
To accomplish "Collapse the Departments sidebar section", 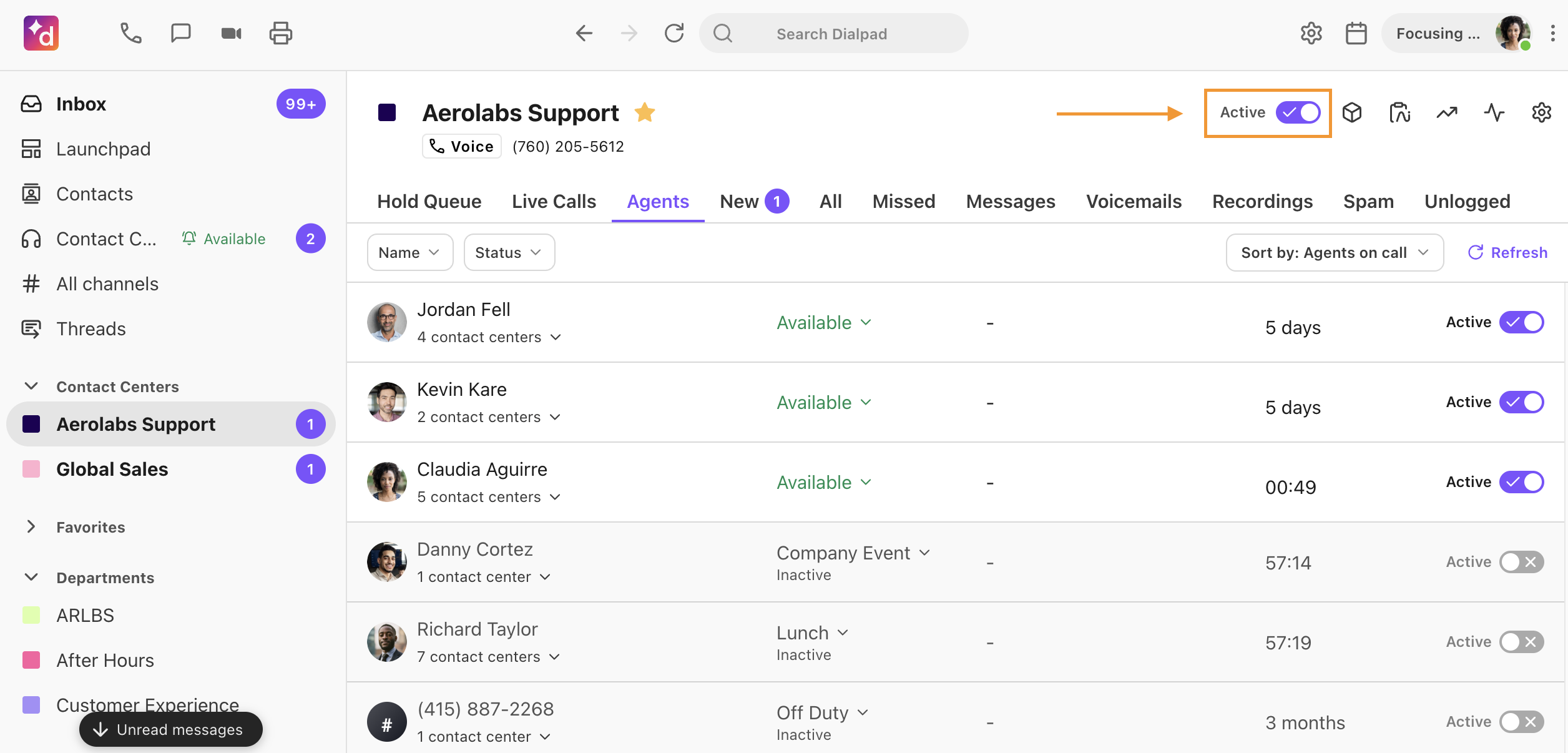I will 31,577.
